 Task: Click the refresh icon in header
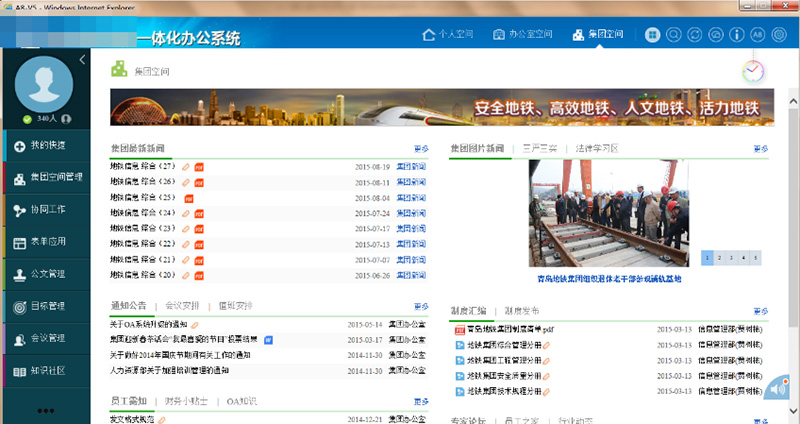click(694, 35)
